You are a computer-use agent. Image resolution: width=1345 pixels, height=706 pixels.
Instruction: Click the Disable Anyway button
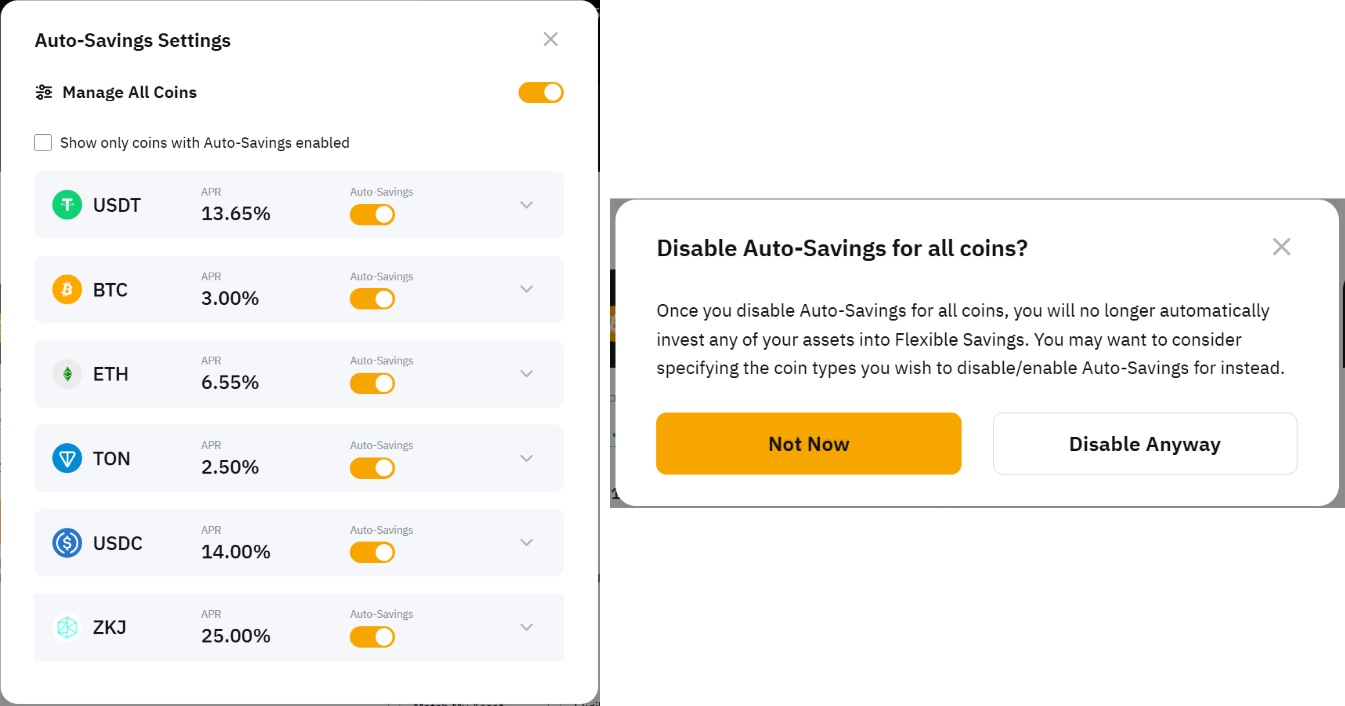(x=1144, y=444)
